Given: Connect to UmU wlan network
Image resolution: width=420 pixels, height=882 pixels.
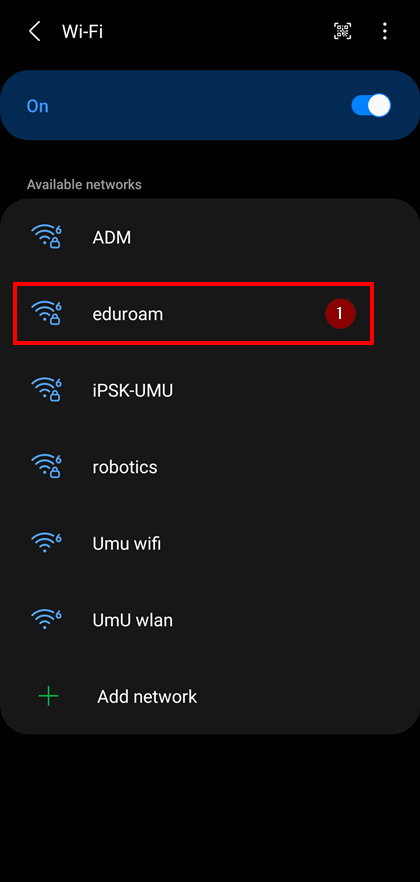Looking at the screenshot, I should click(210, 620).
